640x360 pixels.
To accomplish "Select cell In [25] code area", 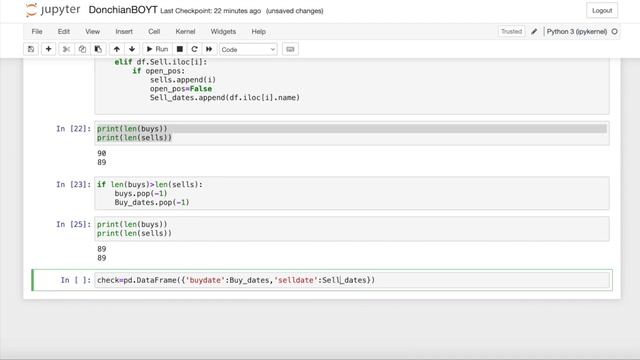I will click(352, 229).
